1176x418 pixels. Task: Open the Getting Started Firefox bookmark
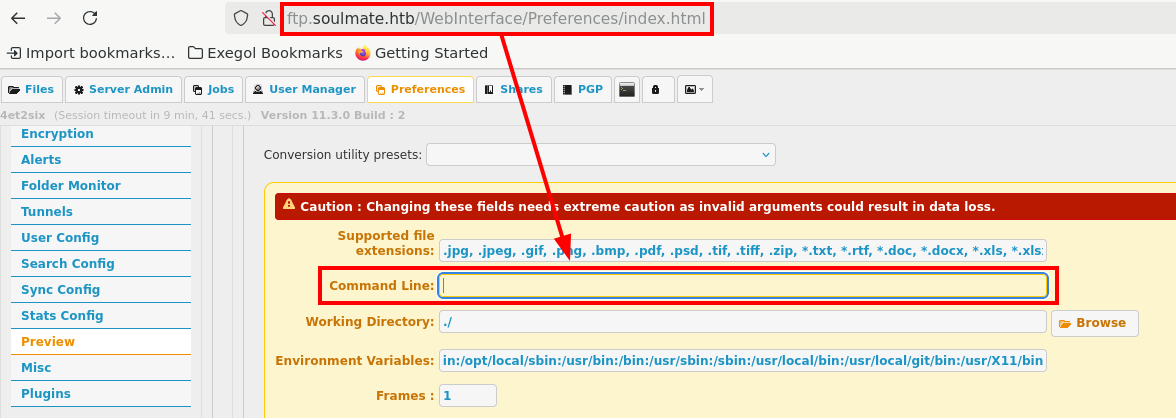[x=421, y=53]
